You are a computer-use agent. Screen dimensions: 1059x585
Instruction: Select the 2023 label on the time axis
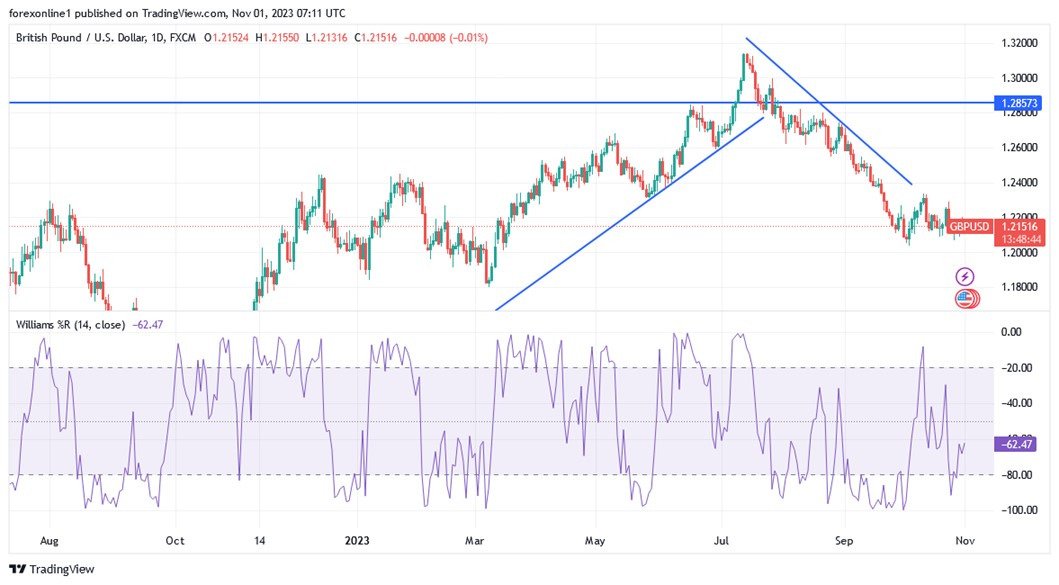tap(358, 540)
